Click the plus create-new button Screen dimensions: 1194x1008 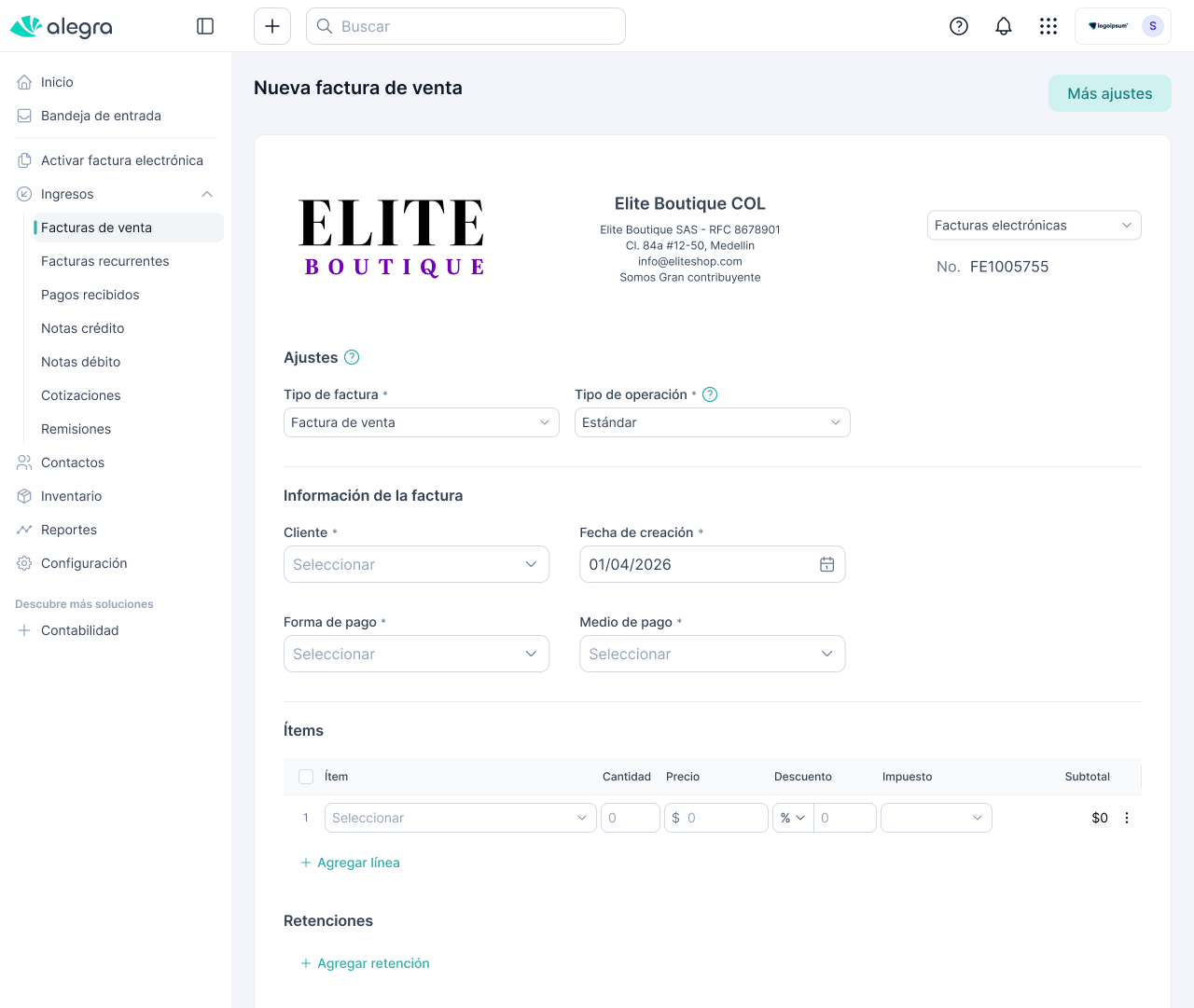[x=272, y=26]
